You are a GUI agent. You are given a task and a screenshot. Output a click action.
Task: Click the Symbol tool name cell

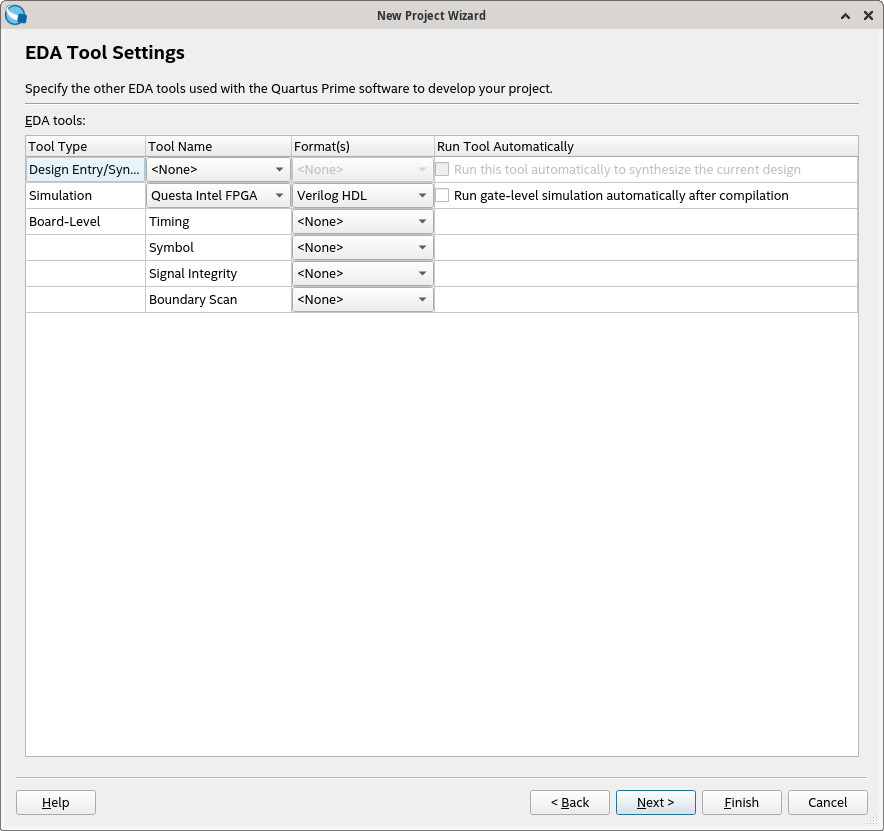(218, 247)
